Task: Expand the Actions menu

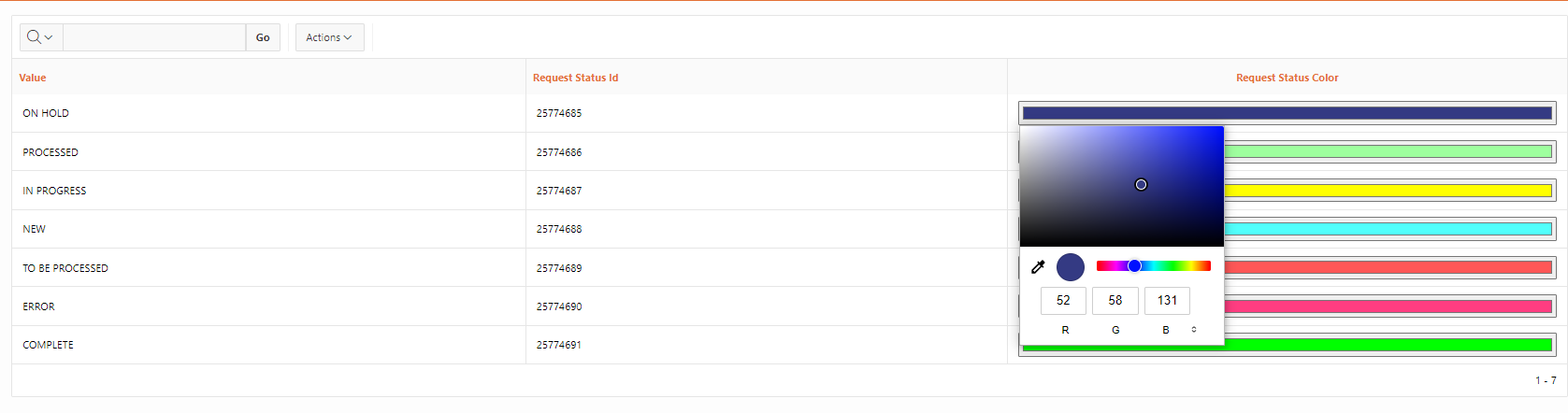Action: click(x=329, y=37)
